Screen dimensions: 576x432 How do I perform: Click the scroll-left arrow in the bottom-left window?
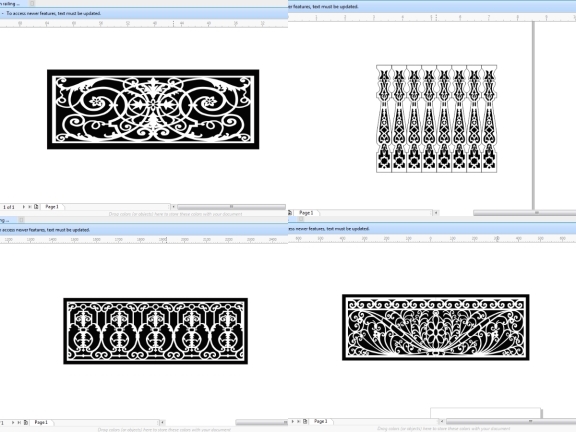tap(162, 422)
